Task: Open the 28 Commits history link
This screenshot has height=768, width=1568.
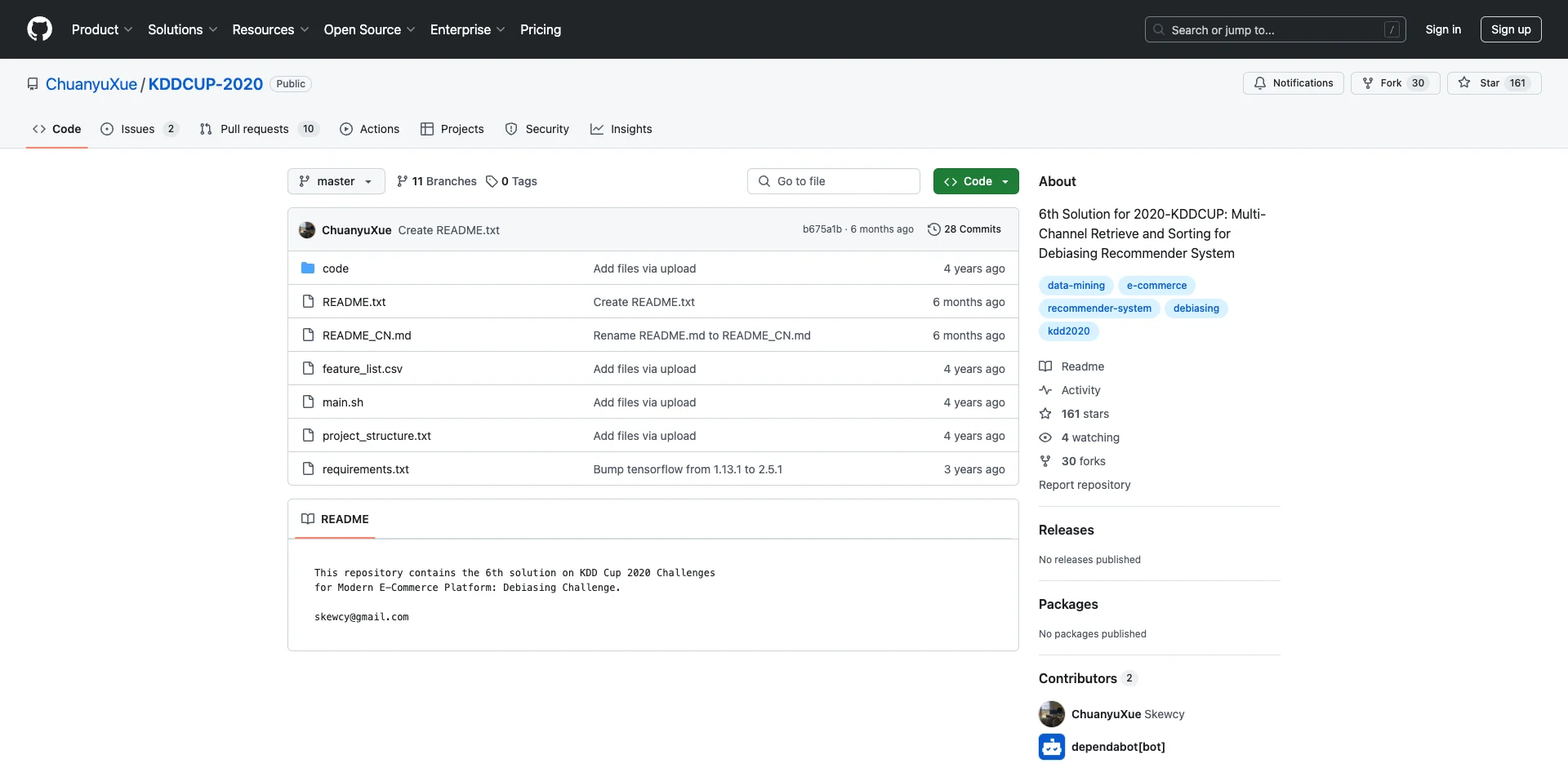Action: coord(964,229)
